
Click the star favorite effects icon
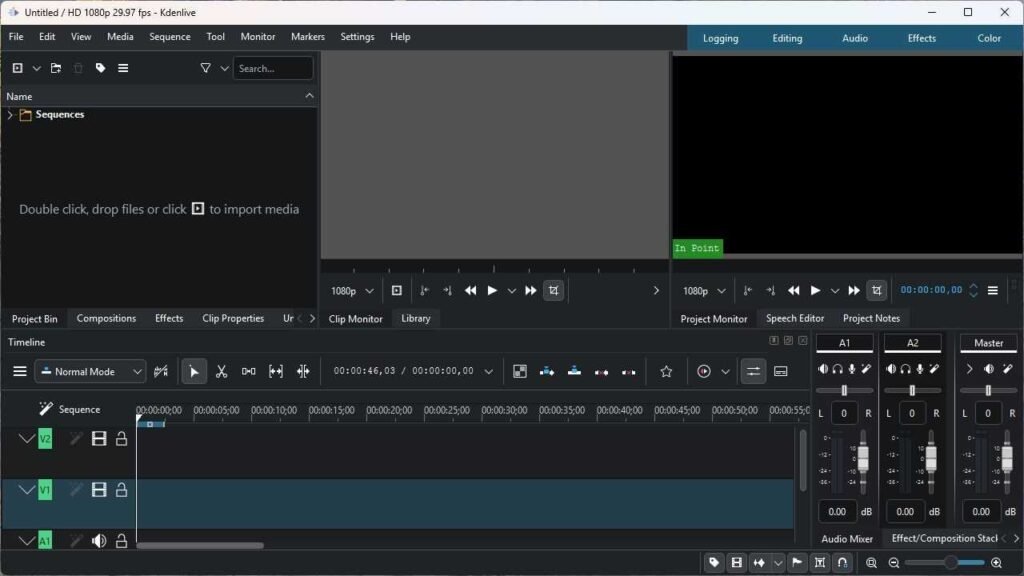coord(666,372)
